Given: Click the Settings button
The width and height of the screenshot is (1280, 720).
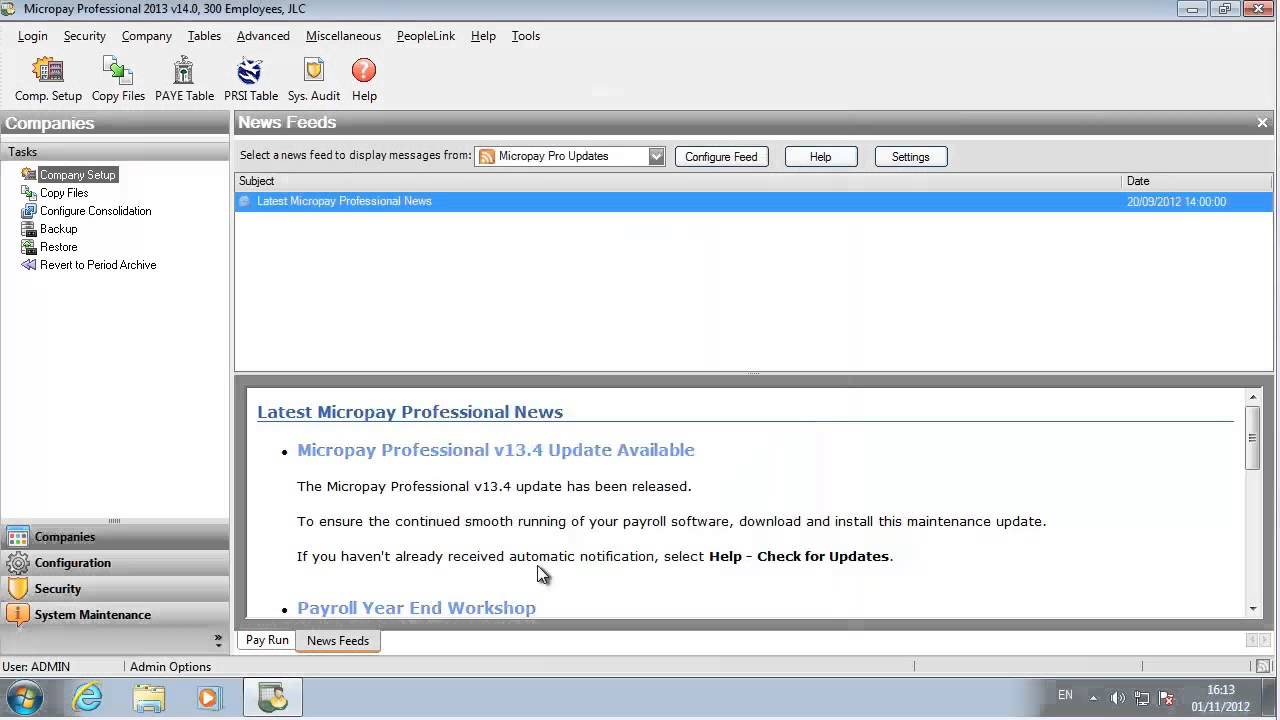Looking at the screenshot, I should [x=910, y=157].
